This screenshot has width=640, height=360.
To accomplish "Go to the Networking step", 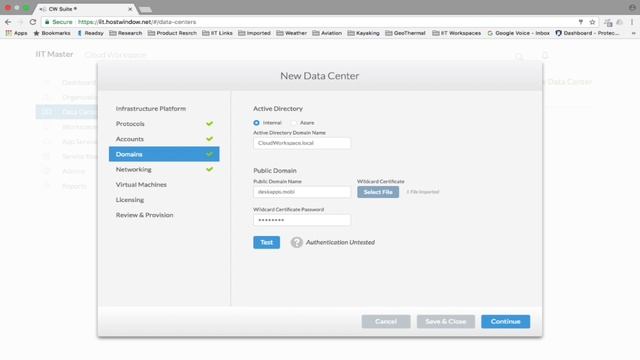I will coord(164,169).
